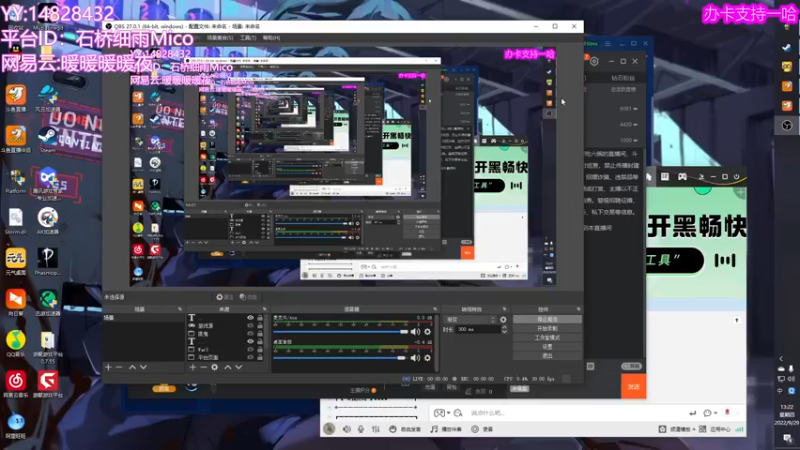Pop out the mixer panel dock icon
Viewport: 800px width, 450px height.
[435, 309]
